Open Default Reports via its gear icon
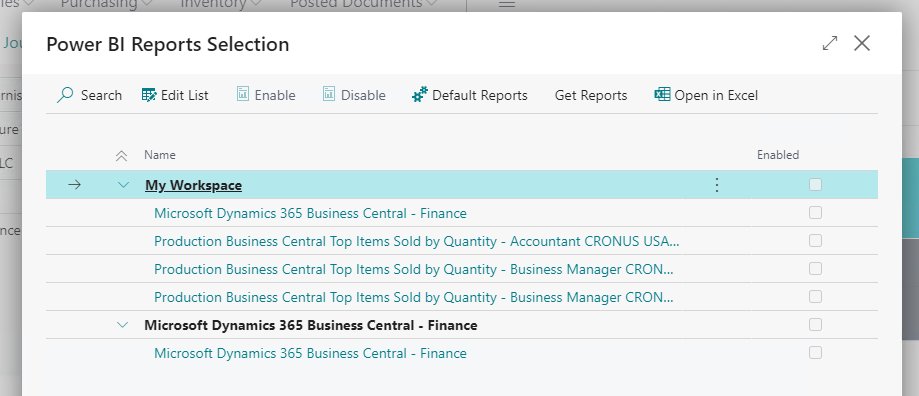The image size is (919, 396). click(x=420, y=95)
